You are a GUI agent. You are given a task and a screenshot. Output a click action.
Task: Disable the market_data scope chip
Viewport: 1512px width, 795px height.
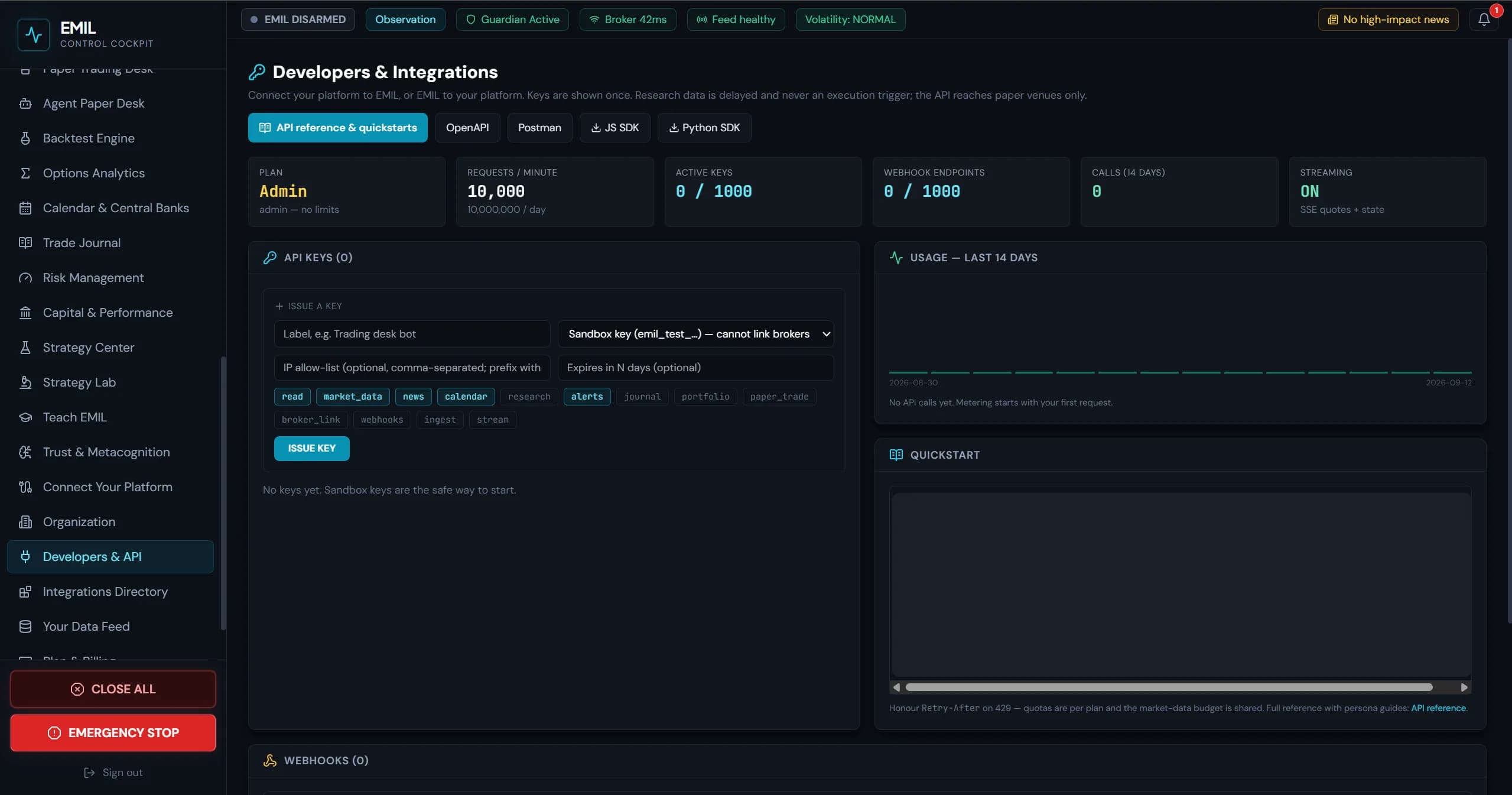coord(353,397)
